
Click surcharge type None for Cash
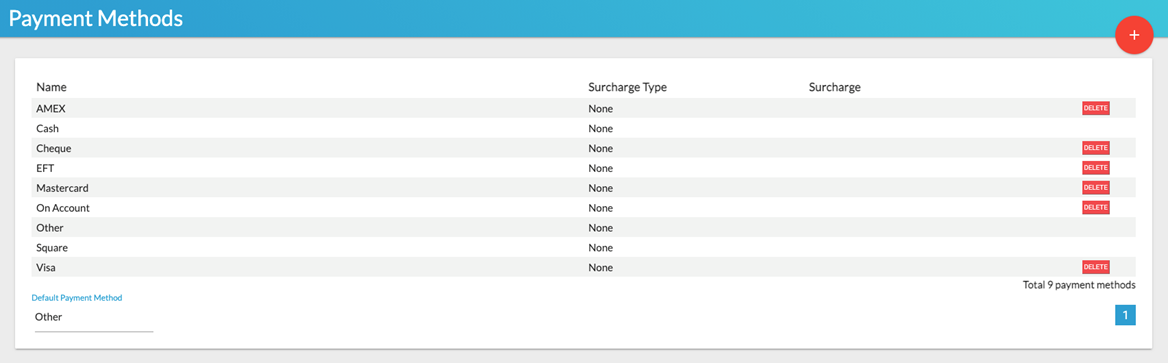[600, 128]
